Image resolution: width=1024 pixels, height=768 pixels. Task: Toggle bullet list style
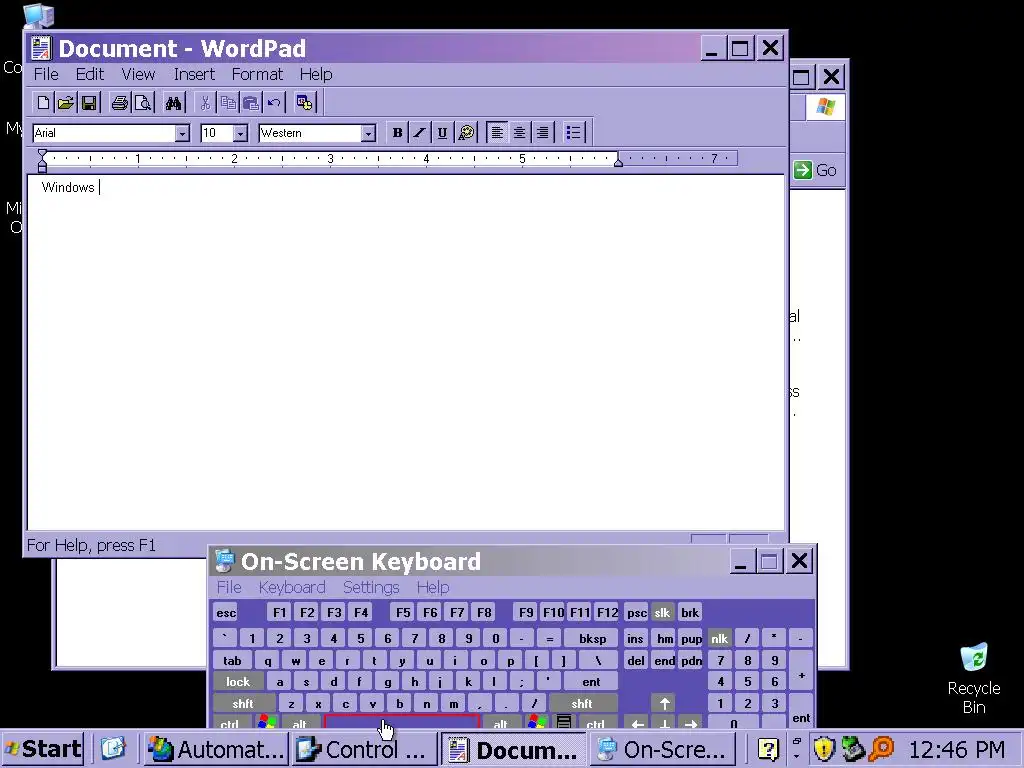point(573,133)
